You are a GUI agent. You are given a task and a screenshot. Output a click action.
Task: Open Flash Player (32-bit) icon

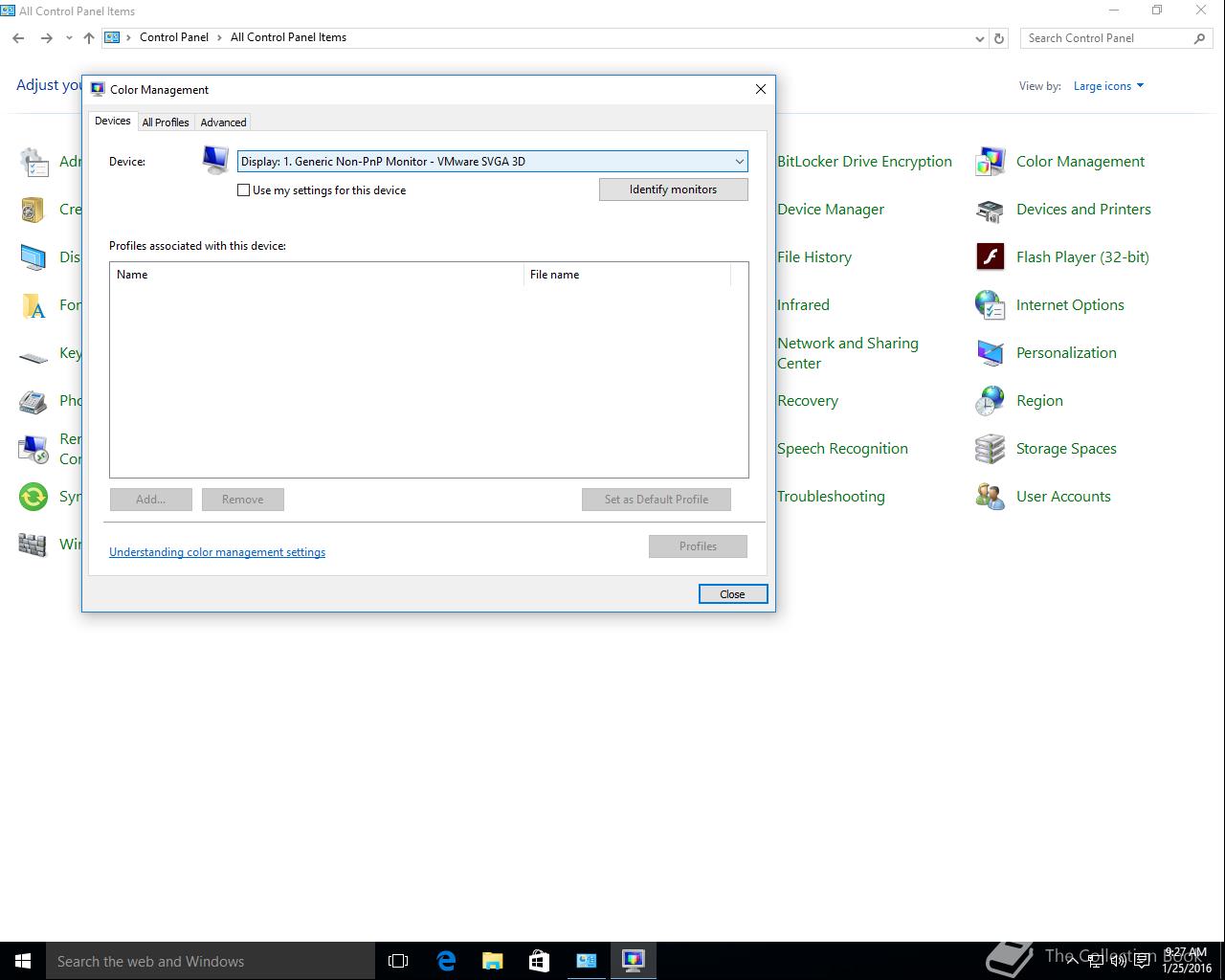coord(990,257)
